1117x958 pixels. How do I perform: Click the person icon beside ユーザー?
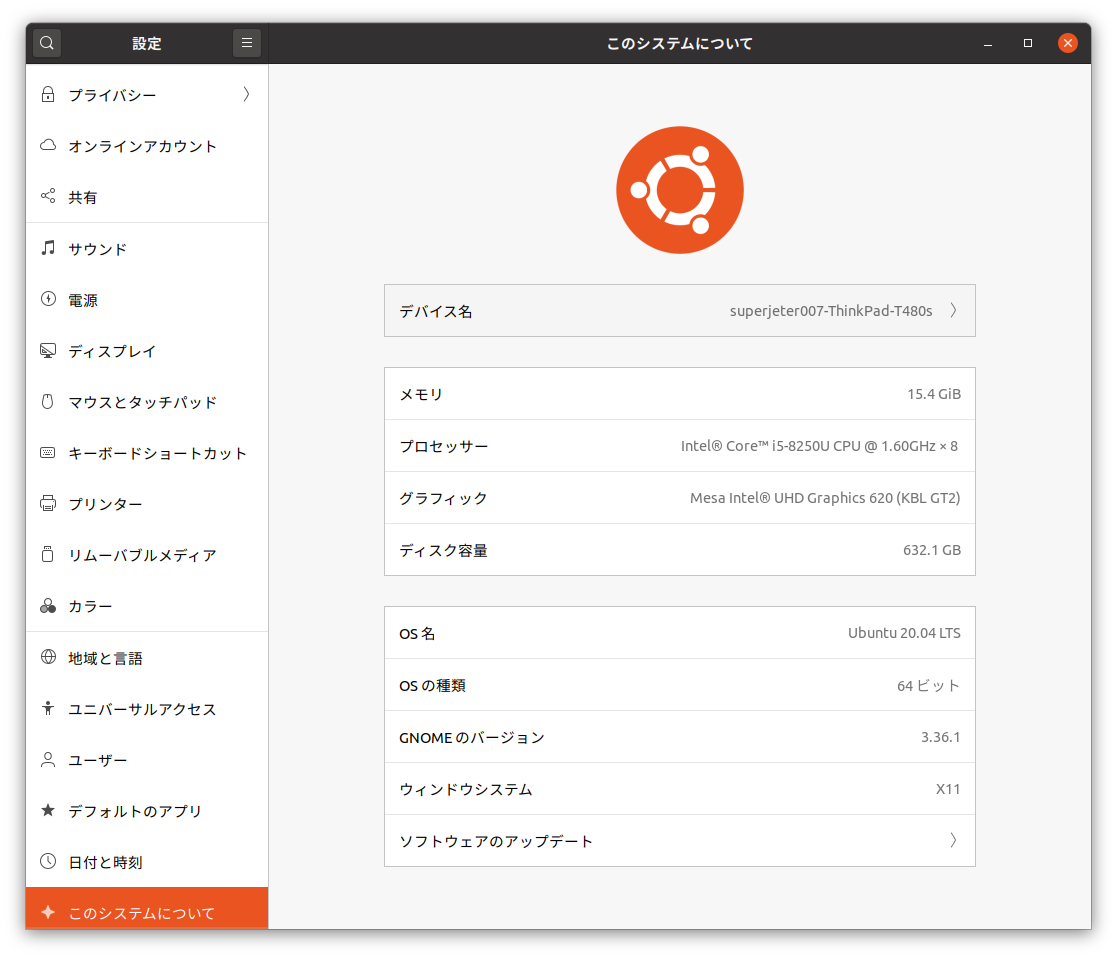[x=48, y=759]
